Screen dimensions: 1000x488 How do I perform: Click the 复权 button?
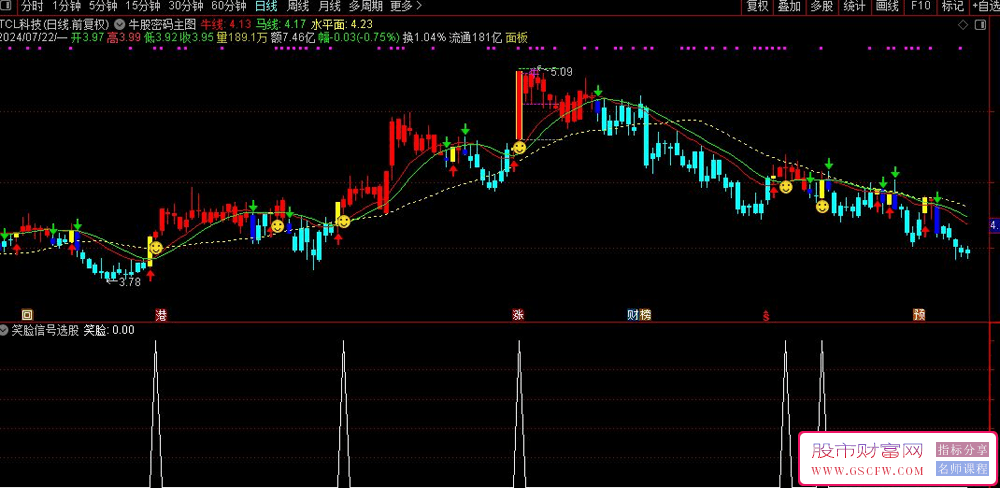click(x=758, y=6)
